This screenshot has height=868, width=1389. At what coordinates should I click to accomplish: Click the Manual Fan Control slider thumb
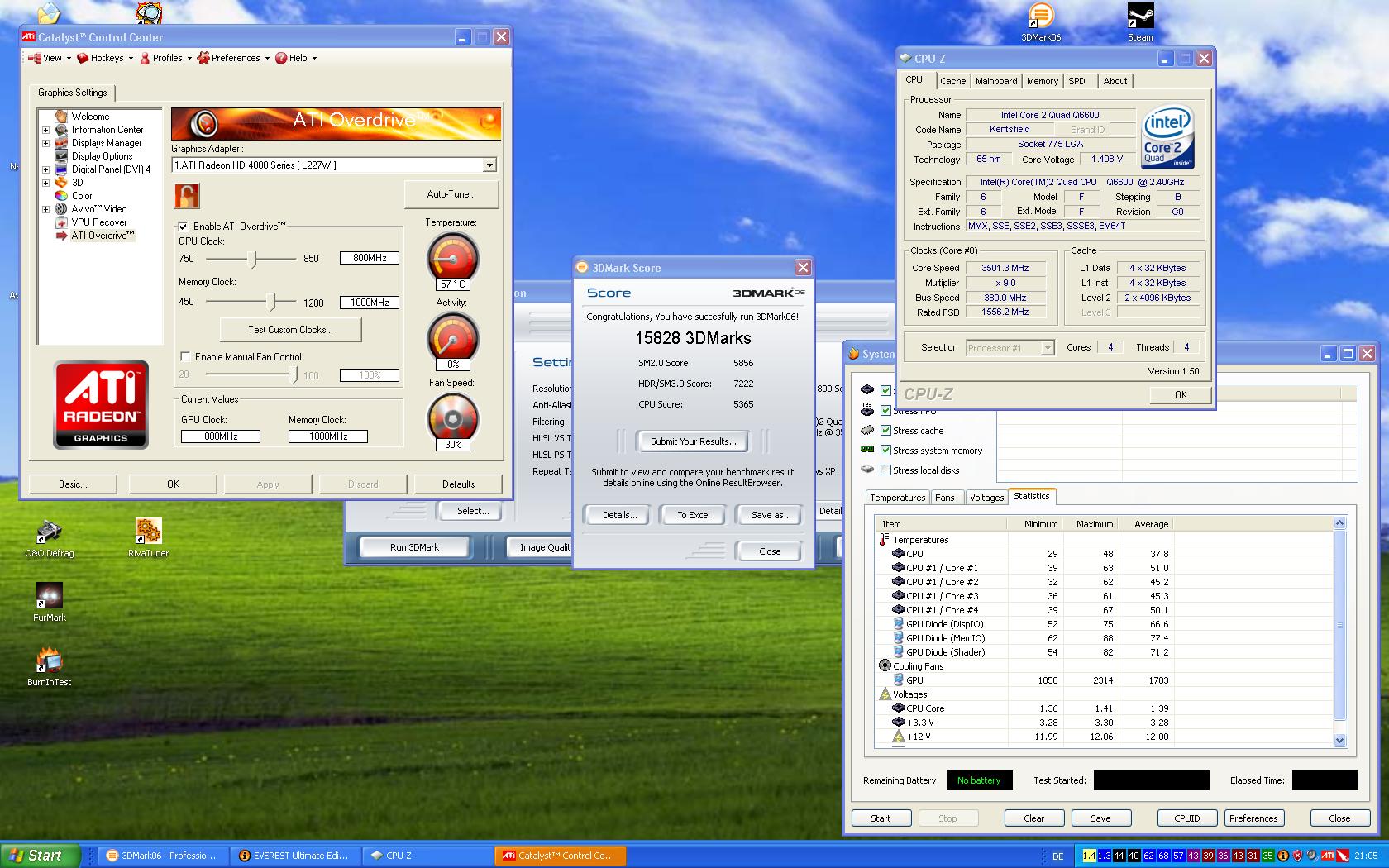294,374
